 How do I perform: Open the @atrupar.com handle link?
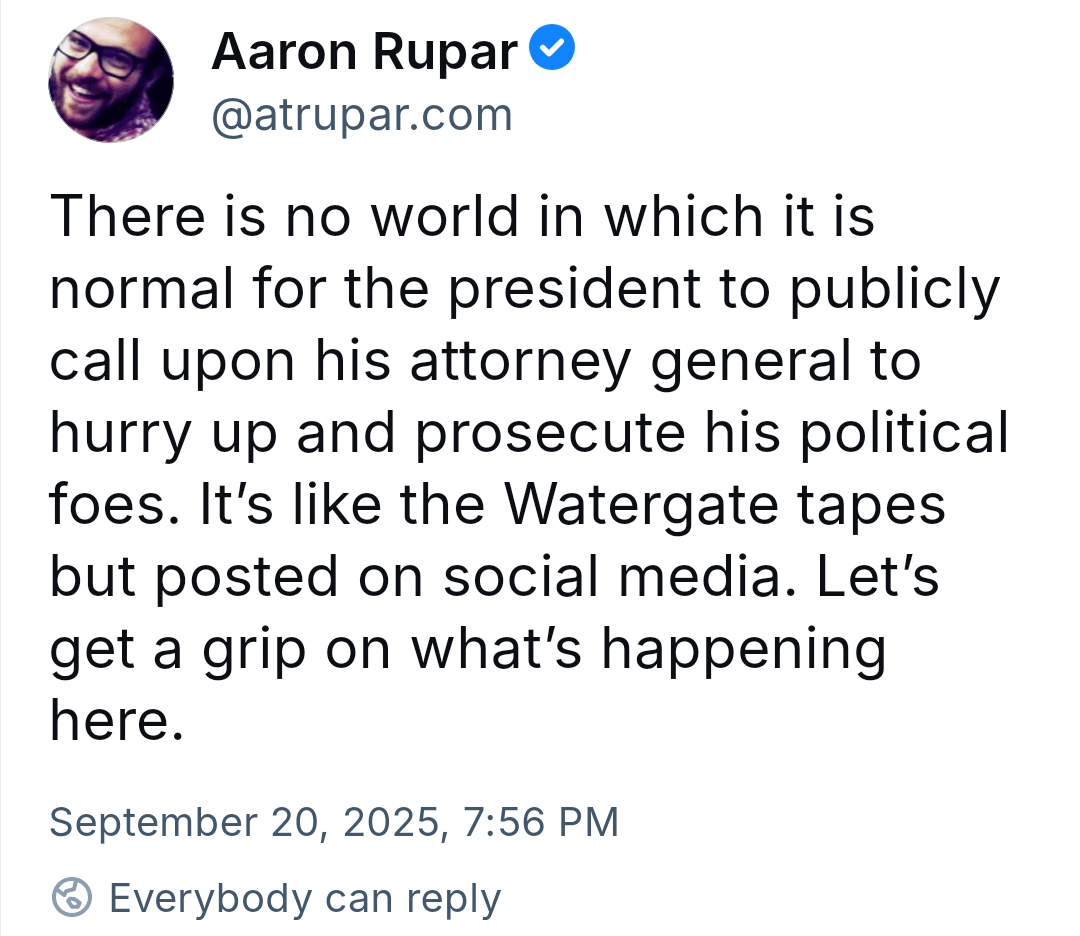pyautogui.click(x=362, y=116)
